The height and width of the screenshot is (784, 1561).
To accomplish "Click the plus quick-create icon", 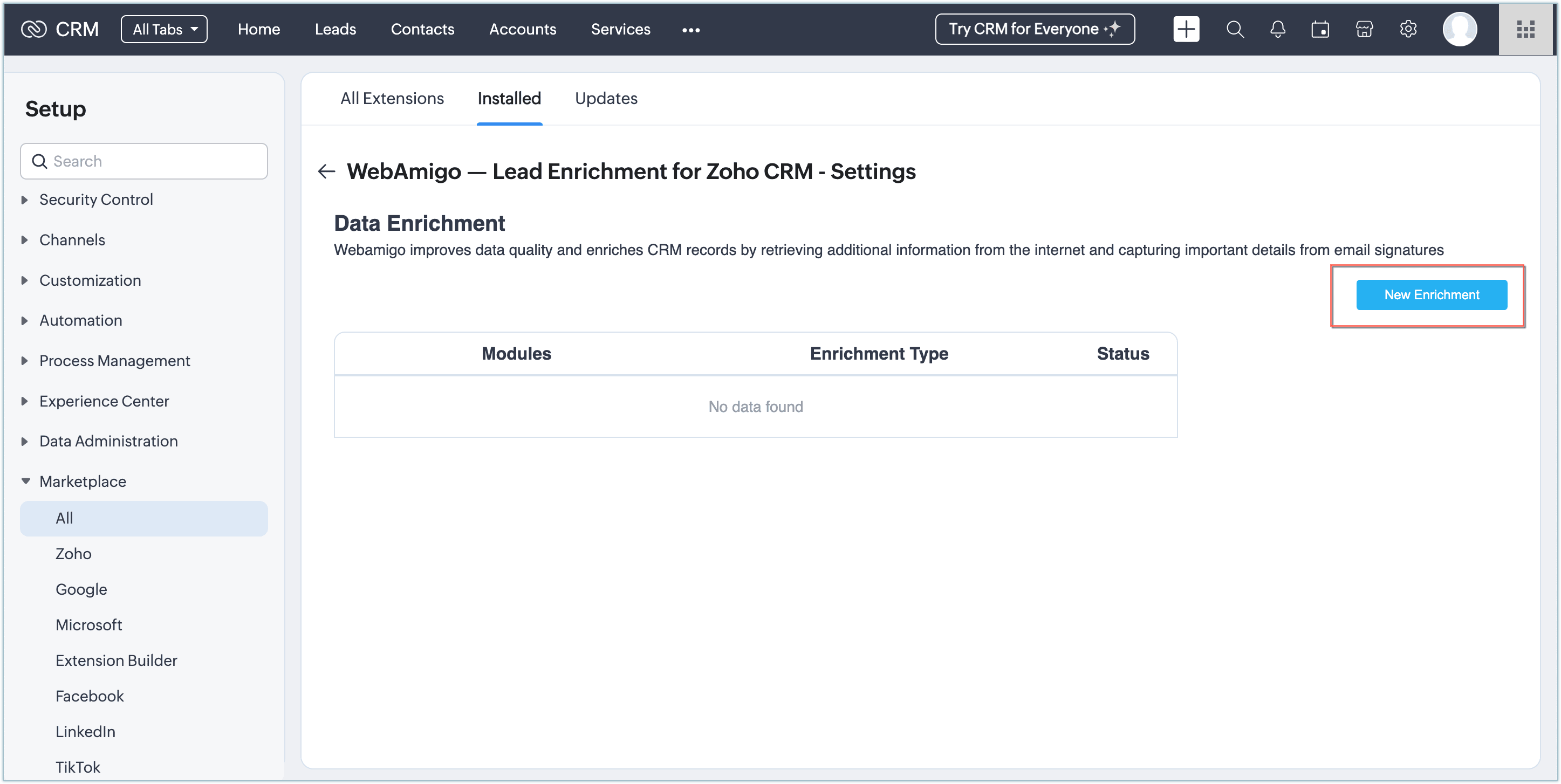I will [1185, 29].
